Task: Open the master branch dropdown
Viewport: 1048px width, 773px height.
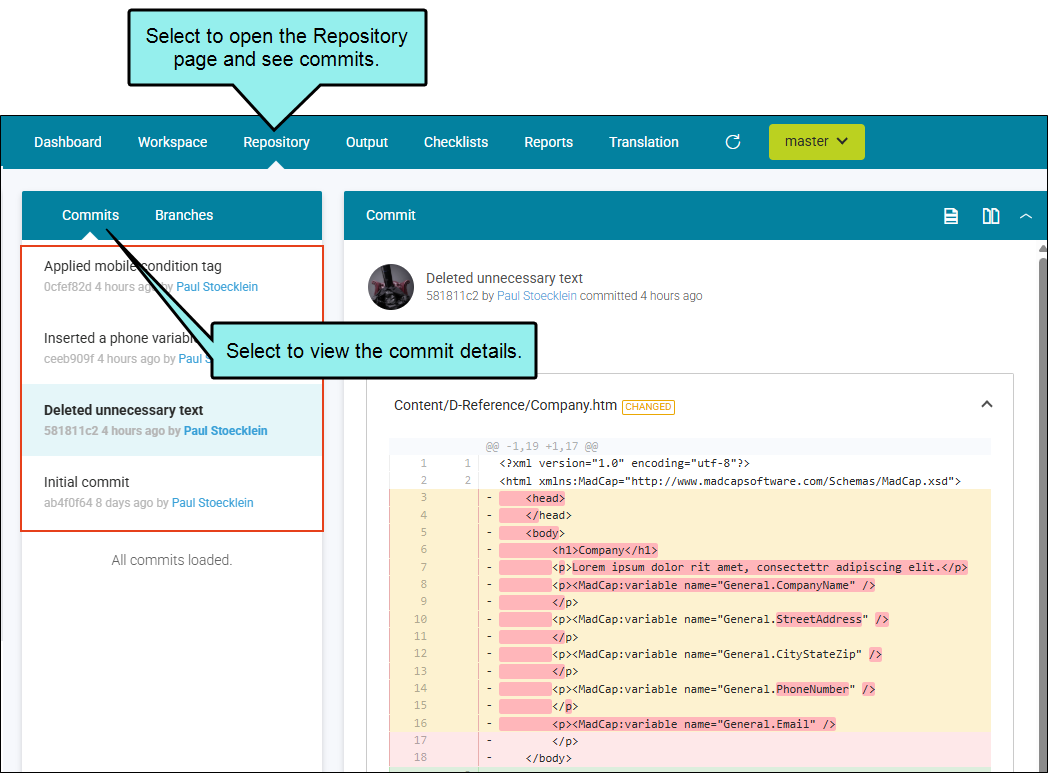Action: tap(816, 142)
